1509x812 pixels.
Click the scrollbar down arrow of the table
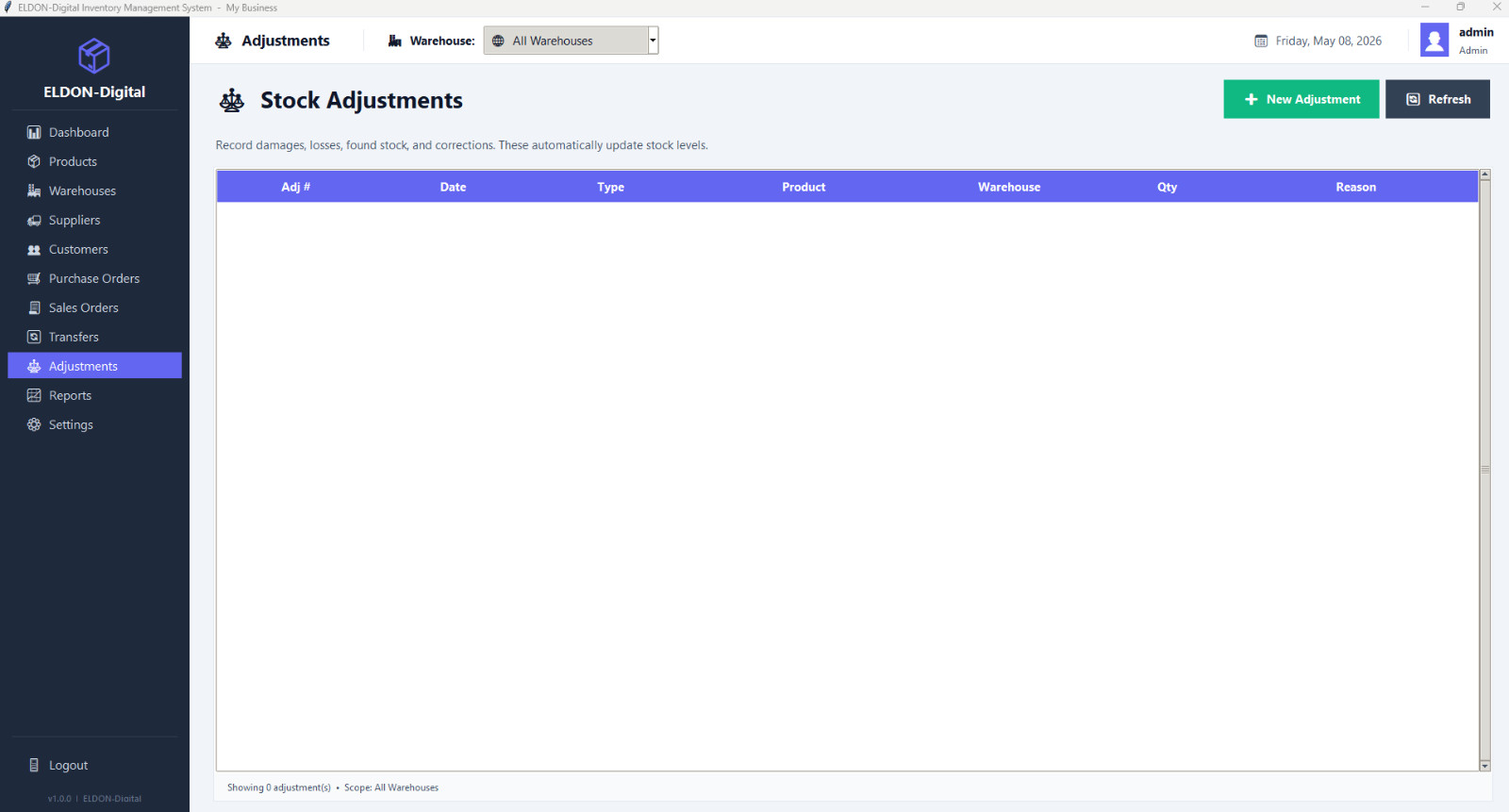tap(1485, 766)
